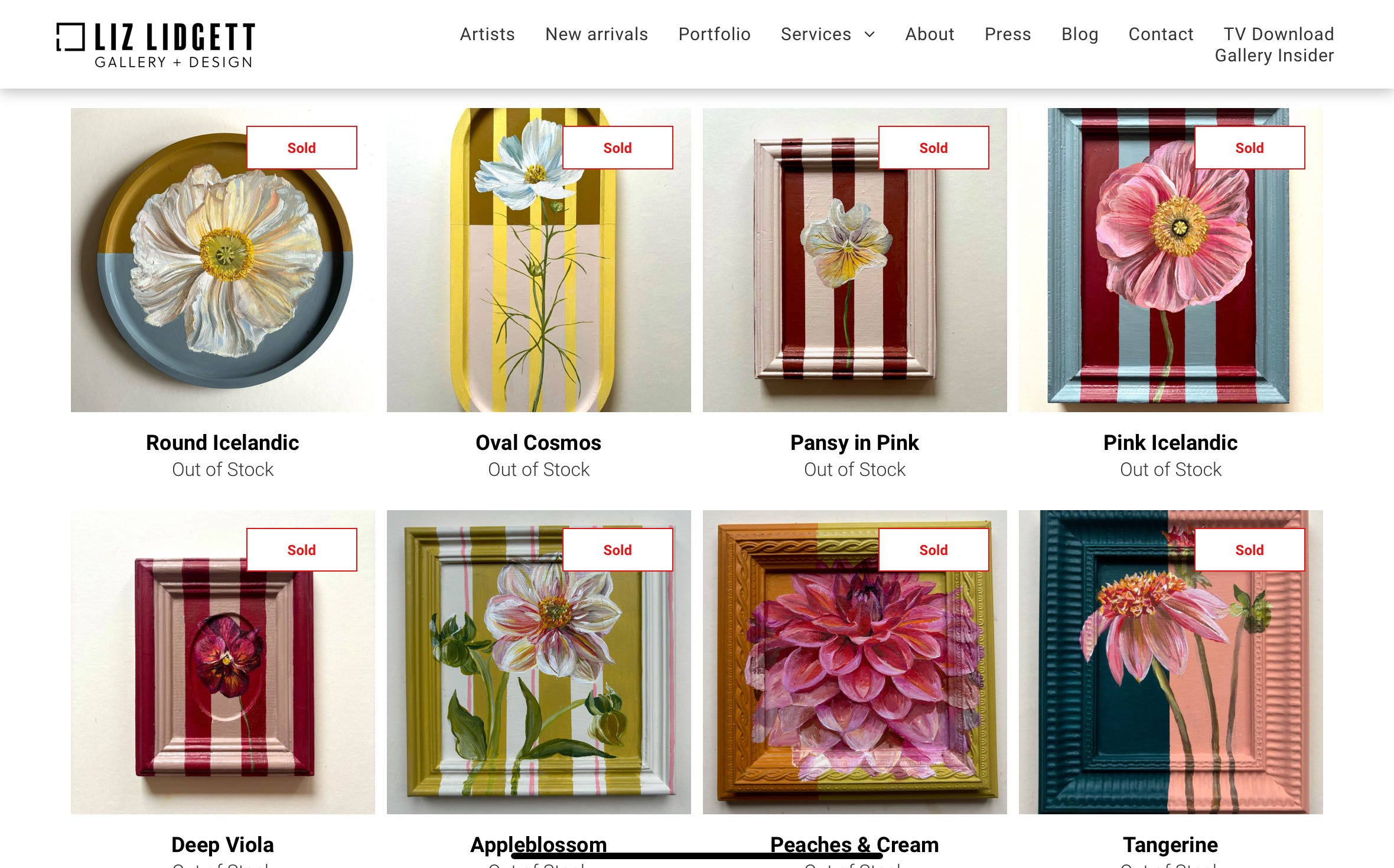Viewport: 1394px width, 868px height.
Task: Open the Pink Icelandic product title
Action: [x=1171, y=442]
